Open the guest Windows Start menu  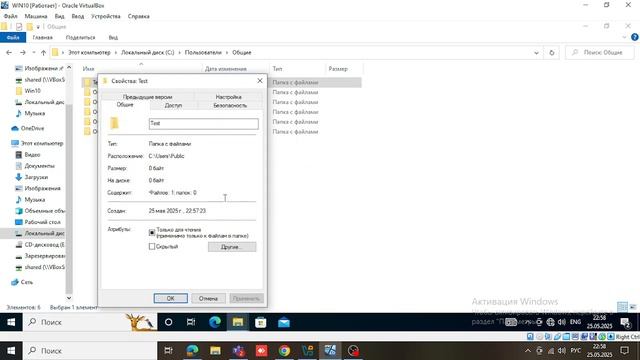[x=11, y=322]
